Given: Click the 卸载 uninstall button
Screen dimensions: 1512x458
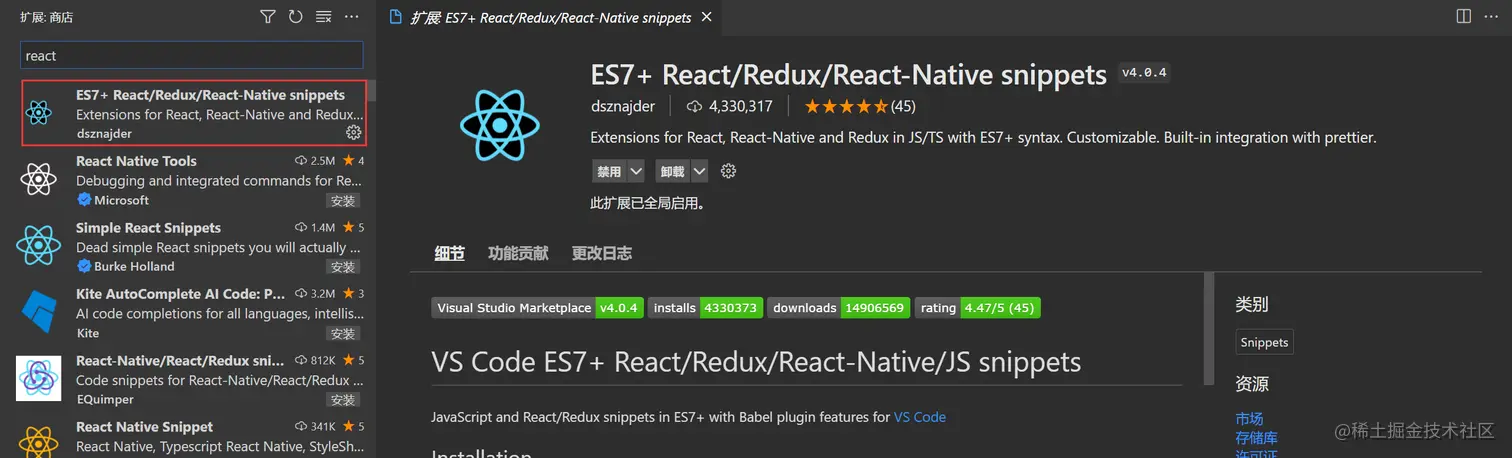Looking at the screenshot, I should pyautogui.click(x=672, y=171).
